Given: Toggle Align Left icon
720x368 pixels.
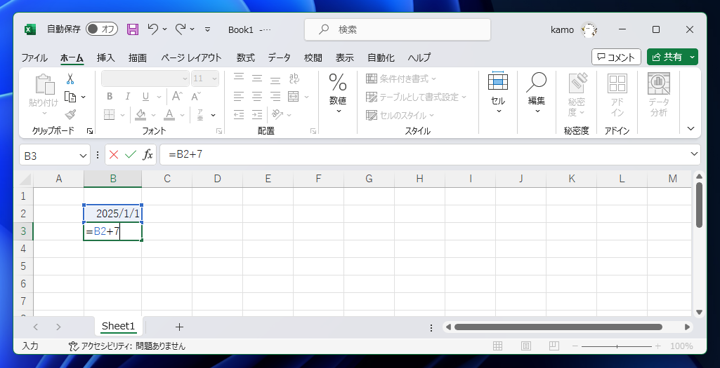Looking at the screenshot, I should coord(239,96).
